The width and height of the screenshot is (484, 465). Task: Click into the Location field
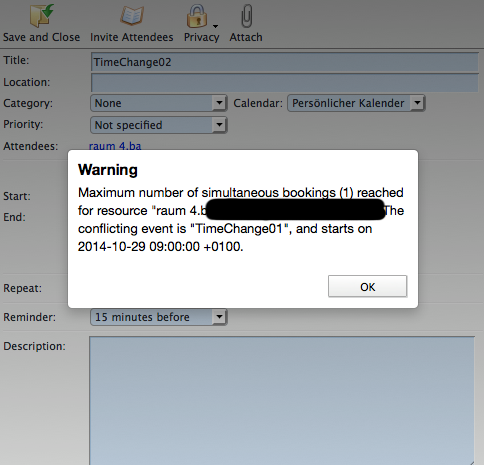(x=285, y=83)
